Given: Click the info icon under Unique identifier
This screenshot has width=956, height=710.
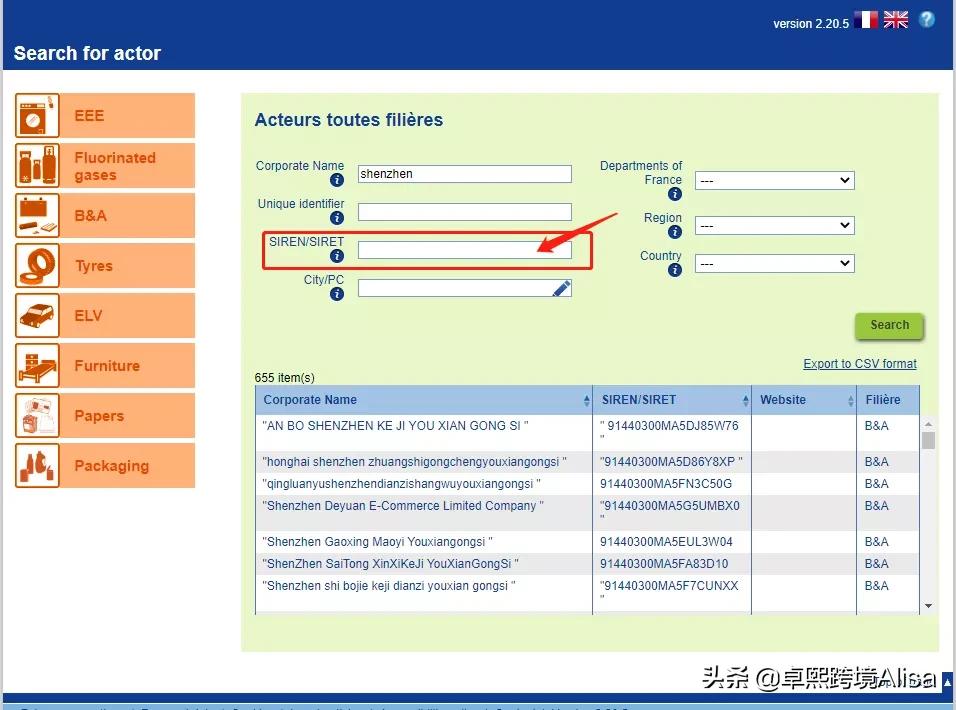Looking at the screenshot, I should point(337,218).
